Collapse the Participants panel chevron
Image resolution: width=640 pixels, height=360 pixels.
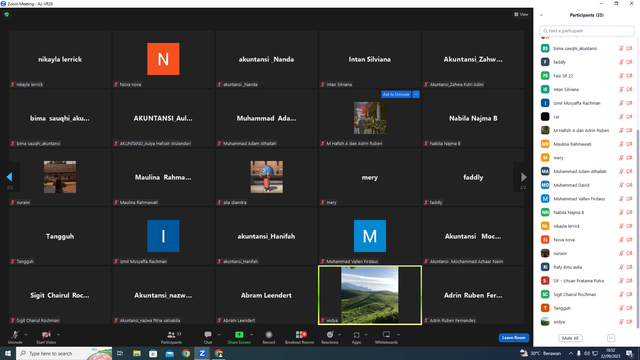point(541,15)
